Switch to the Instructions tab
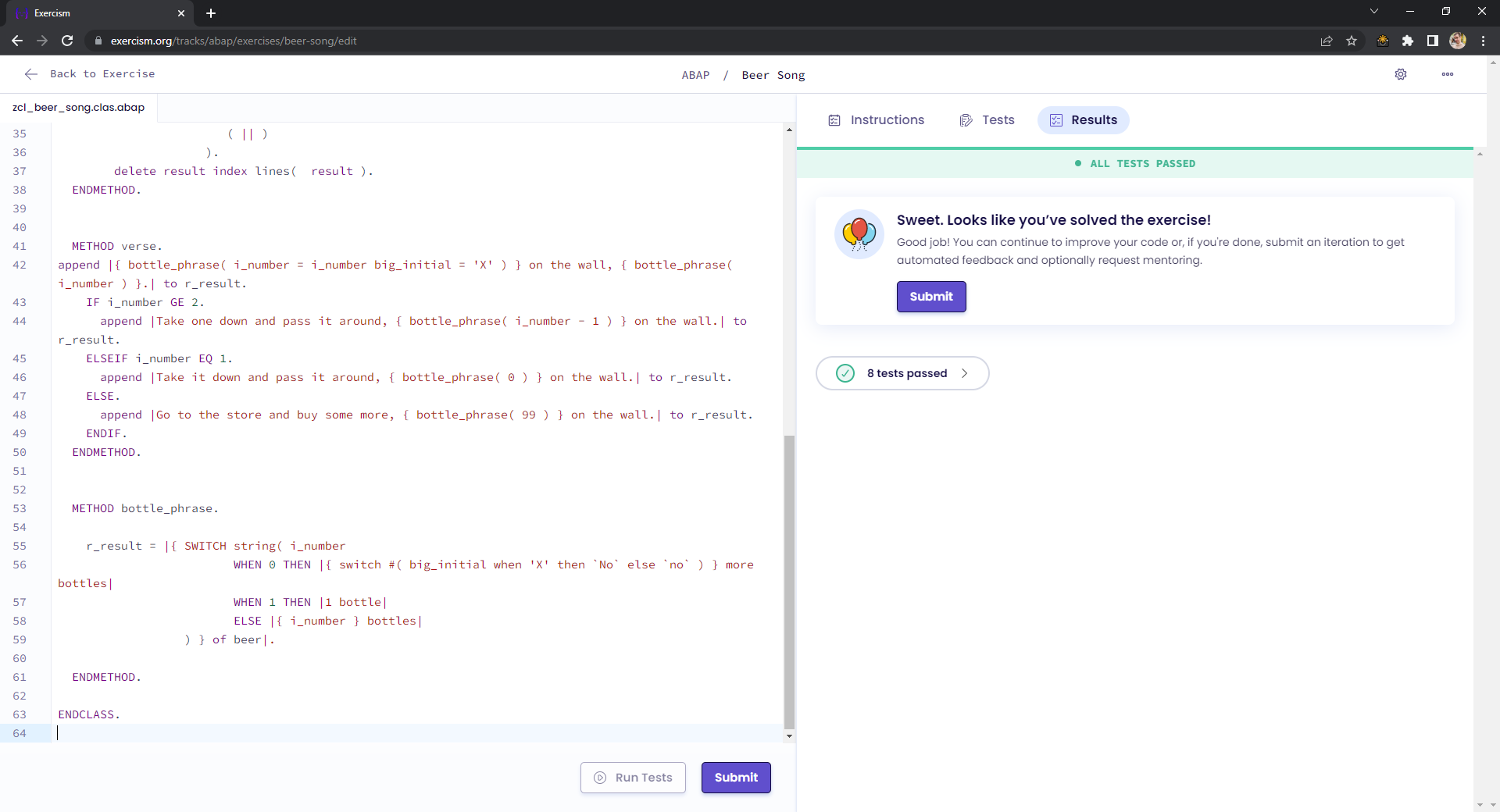 887,120
